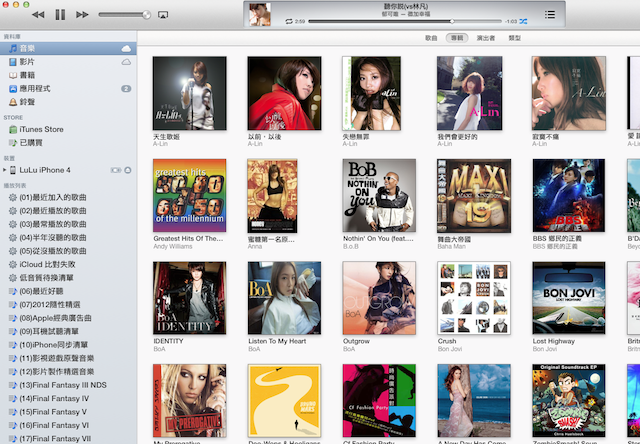This screenshot has height=444, width=640.
Task: Open the 我們會更好的 album cover
Action: click(x=469, y=93)
